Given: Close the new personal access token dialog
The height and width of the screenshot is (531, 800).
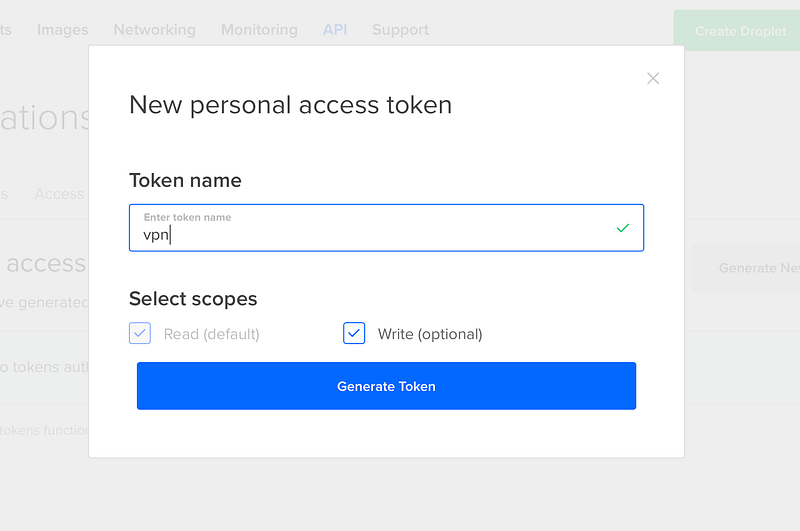Looking at the screenshot, I should 653,78.
